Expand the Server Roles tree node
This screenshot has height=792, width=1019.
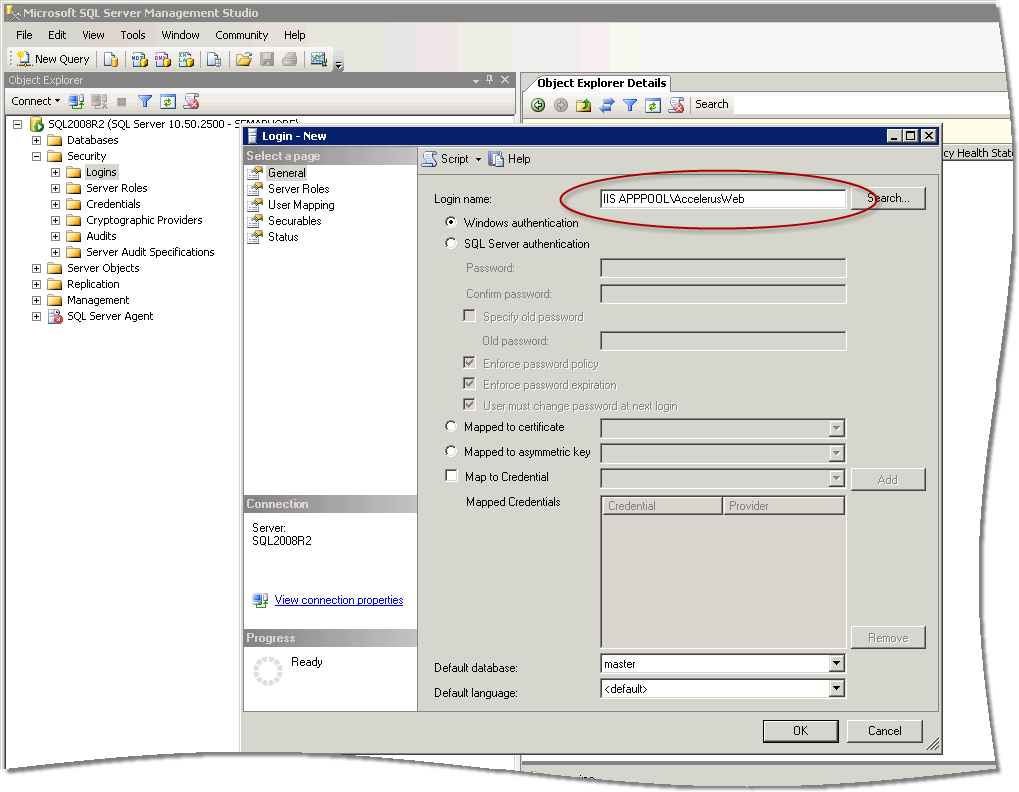coord(55,188)
